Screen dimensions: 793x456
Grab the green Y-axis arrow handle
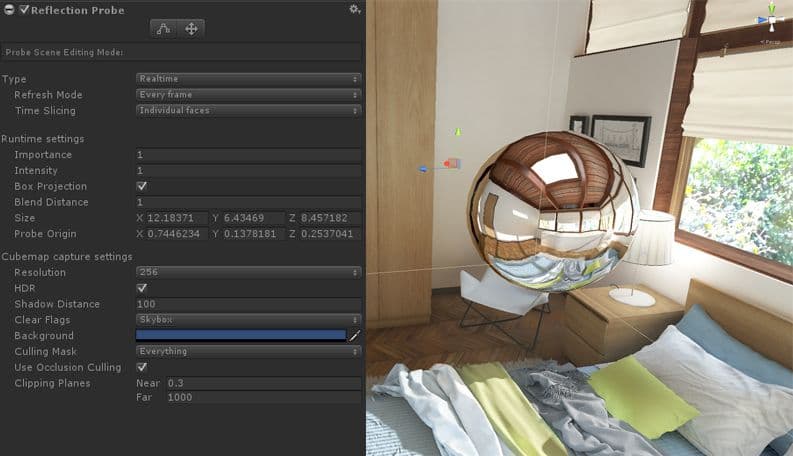458,132
